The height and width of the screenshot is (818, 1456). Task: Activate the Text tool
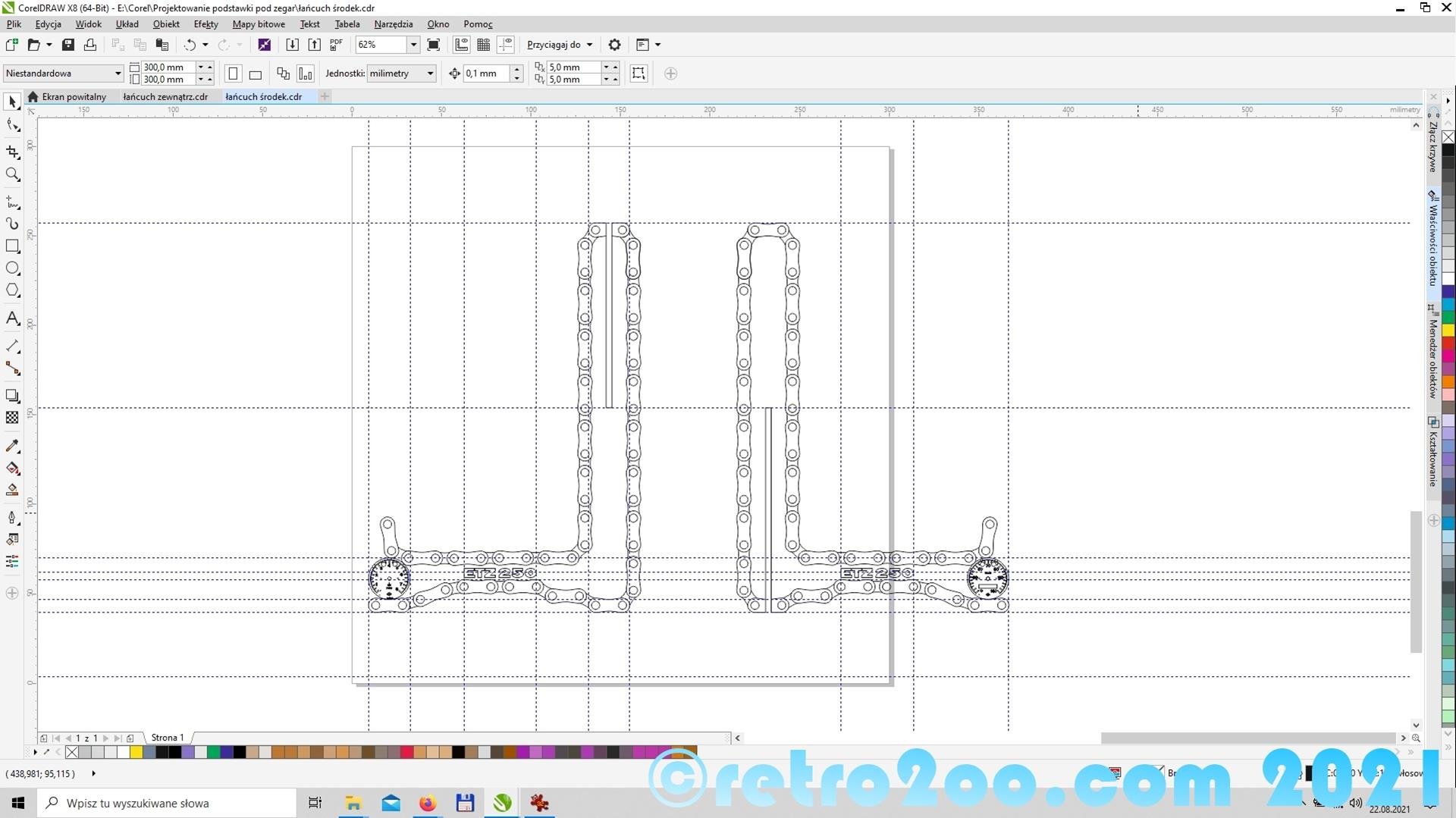pos(12,318)
